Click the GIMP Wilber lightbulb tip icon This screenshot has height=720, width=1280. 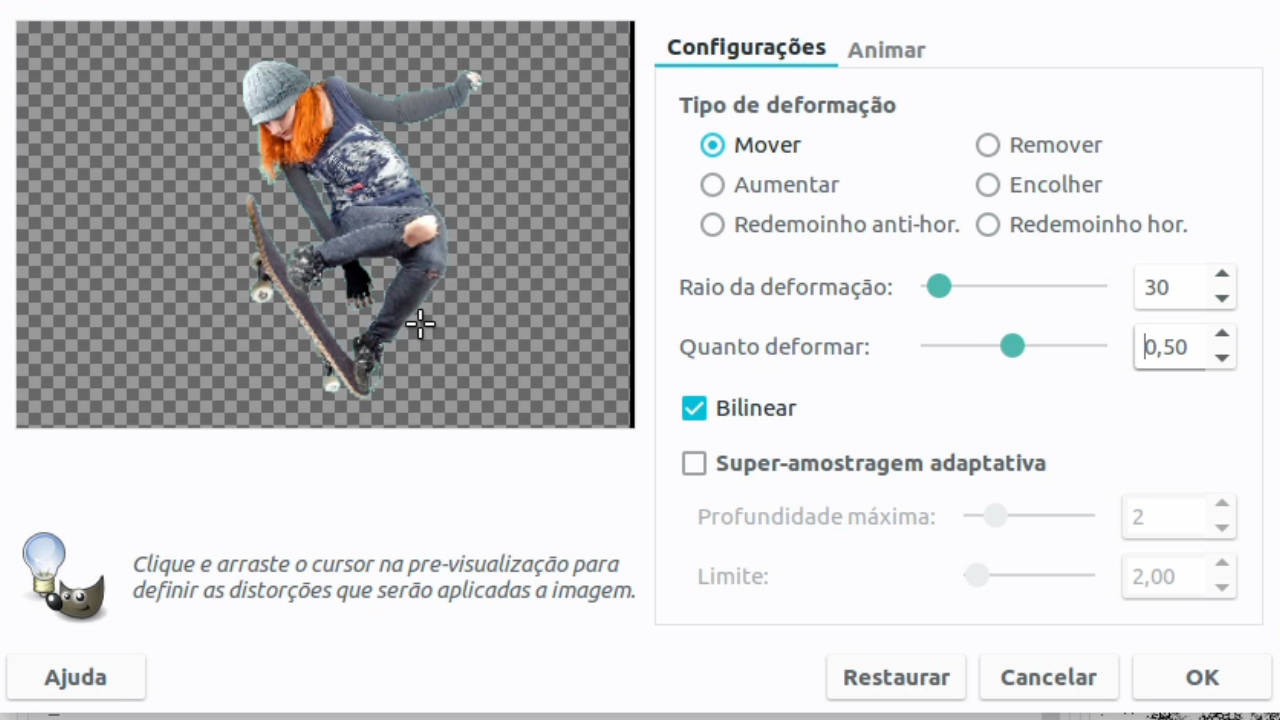click(63, 576)
